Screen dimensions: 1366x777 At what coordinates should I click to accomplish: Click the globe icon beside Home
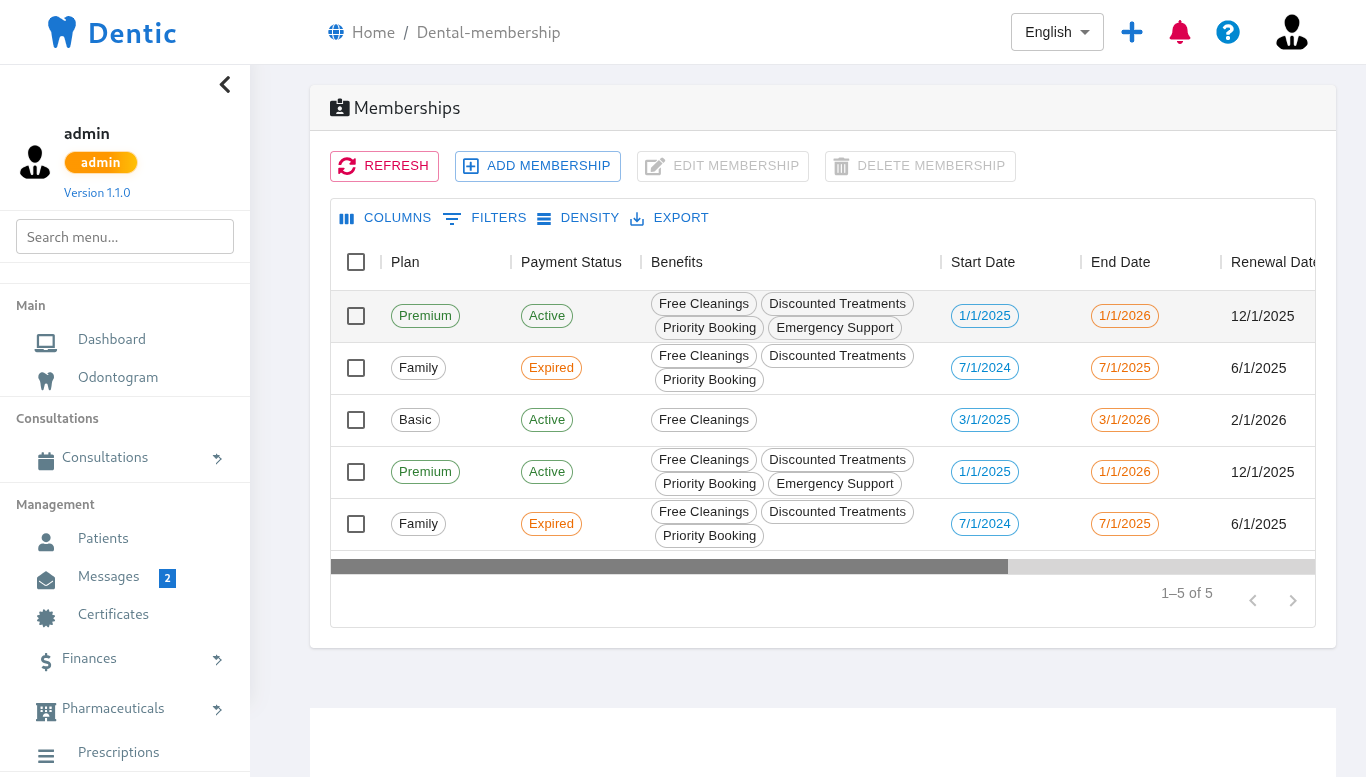pos(336,32)
